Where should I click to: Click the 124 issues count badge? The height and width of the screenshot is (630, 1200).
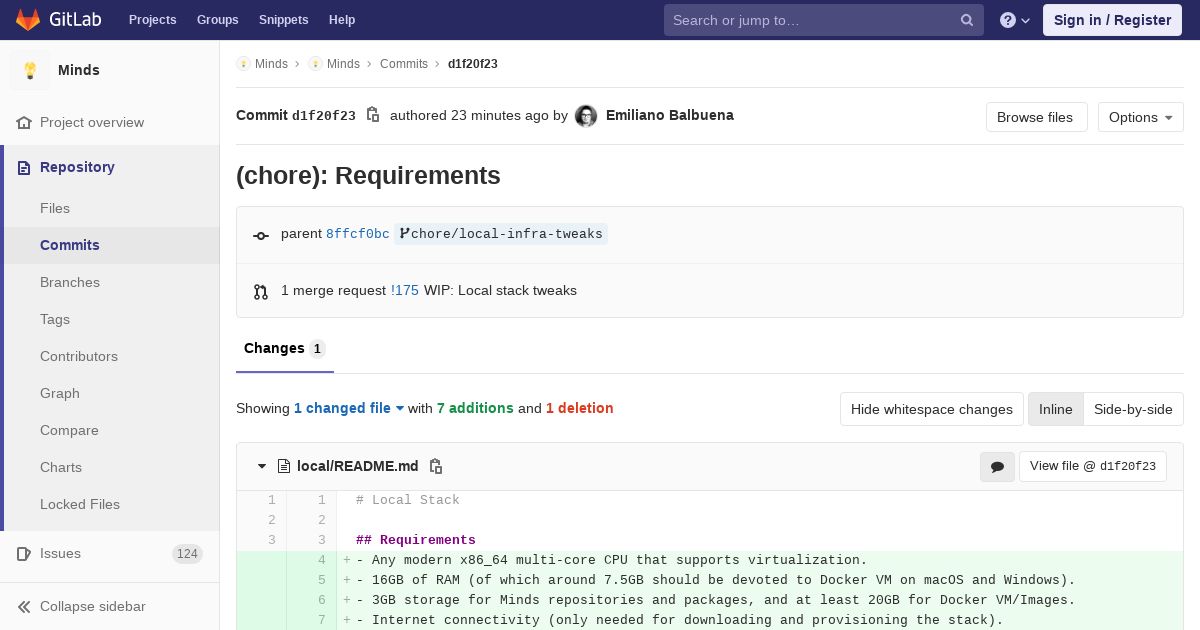pos(187,554)
